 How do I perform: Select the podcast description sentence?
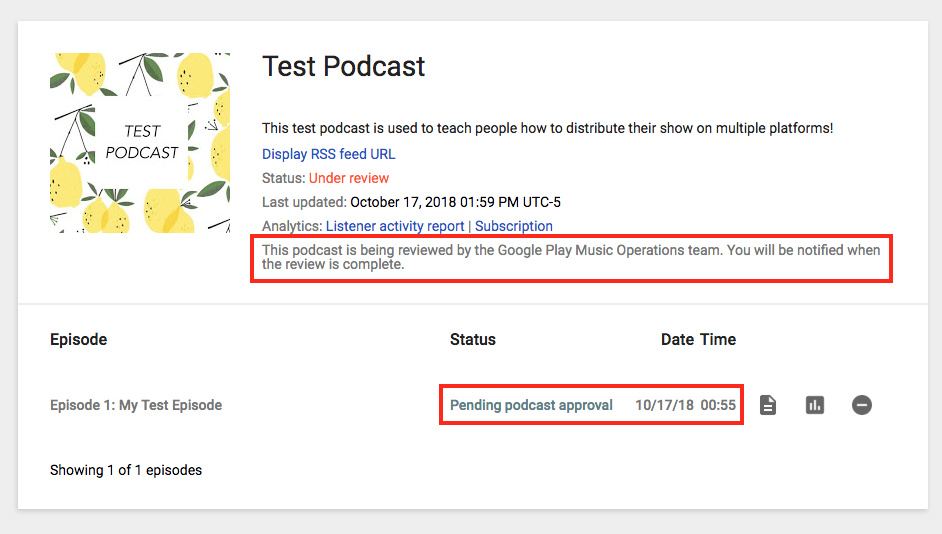click(547, 128)
